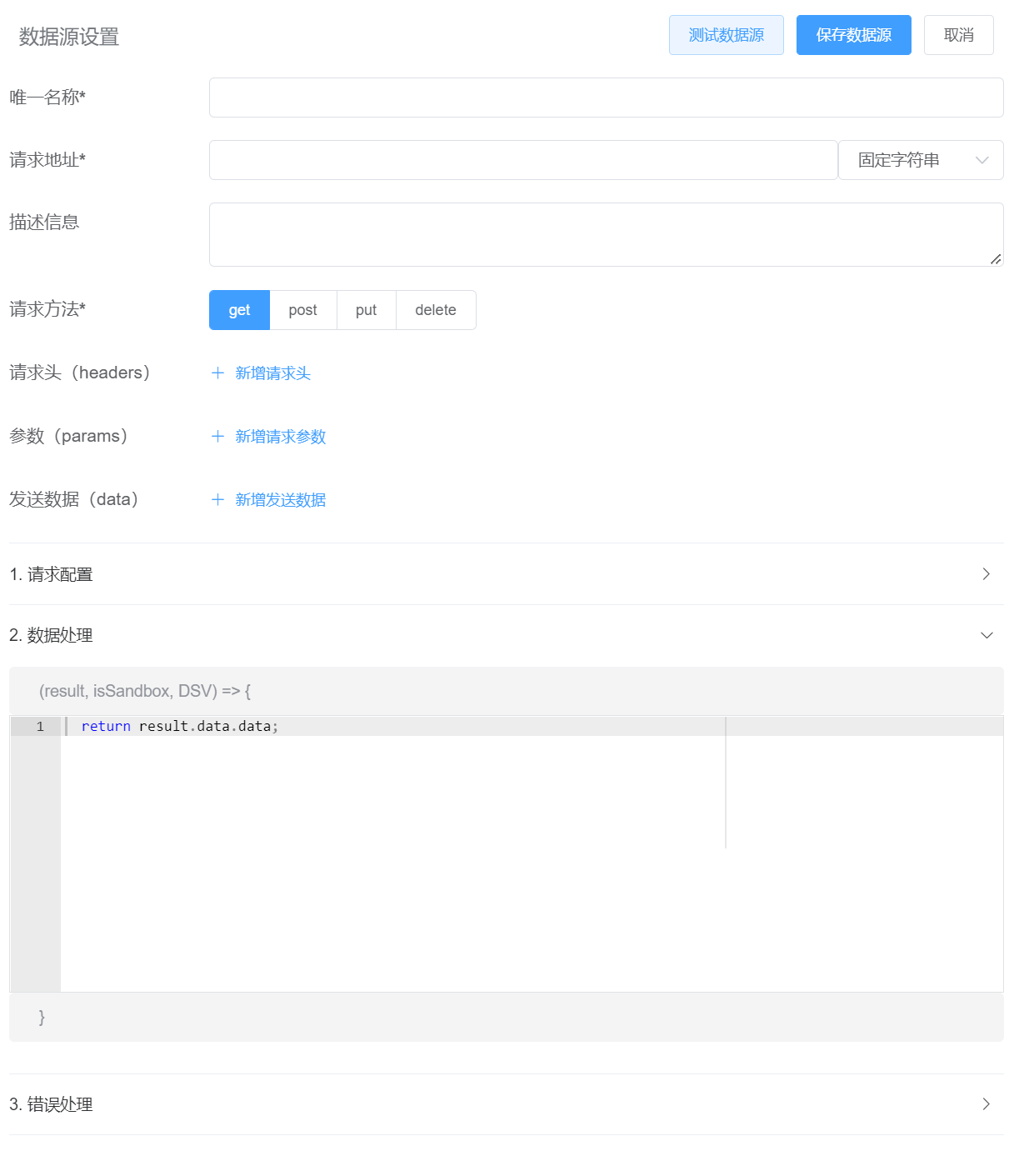Expand the 3. 错误处理 section
This screenshot has height=1176, width=1014.
click(x=507, y=1104)
